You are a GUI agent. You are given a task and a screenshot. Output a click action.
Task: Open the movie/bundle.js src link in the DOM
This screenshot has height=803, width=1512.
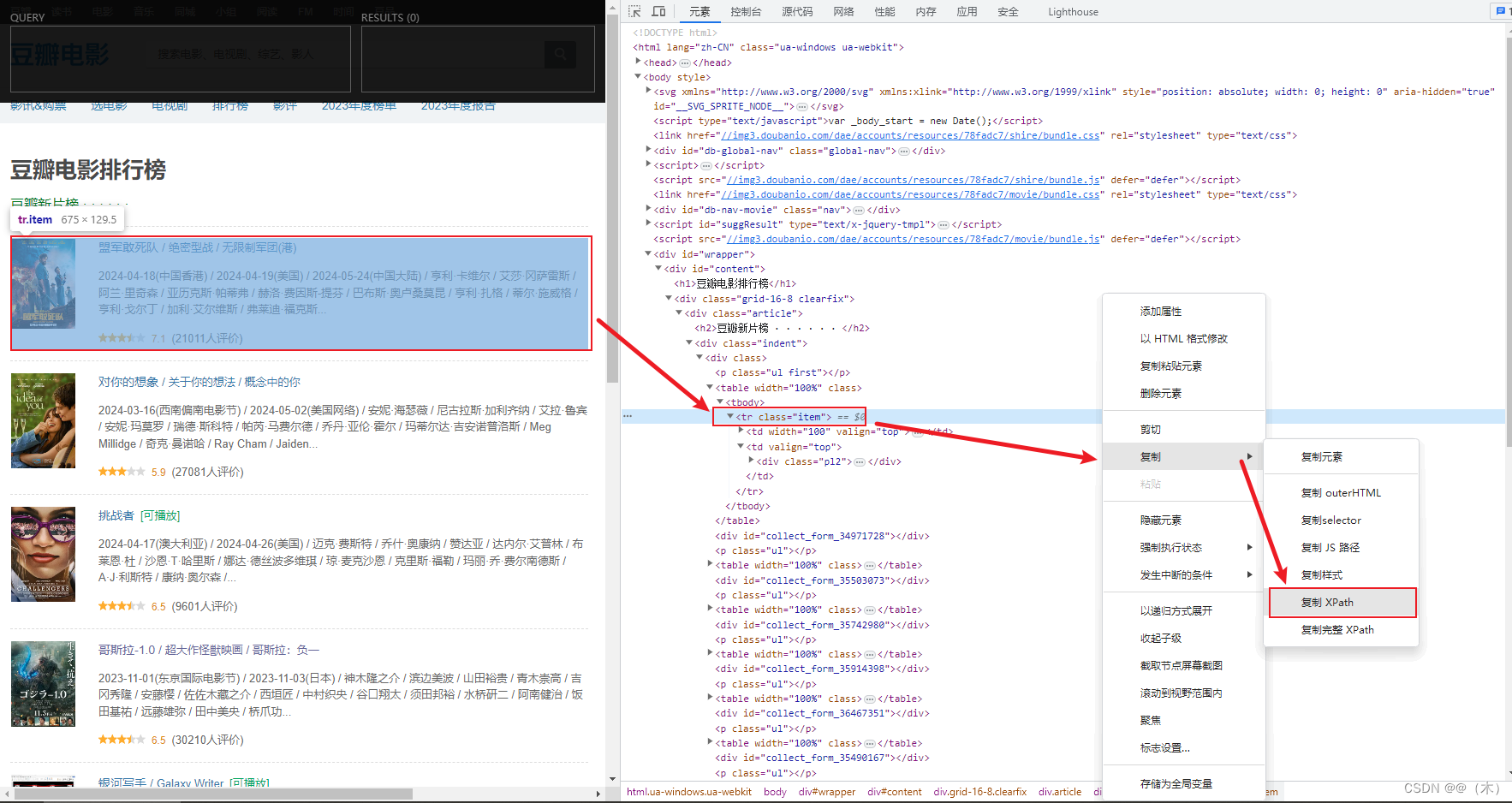914,239
